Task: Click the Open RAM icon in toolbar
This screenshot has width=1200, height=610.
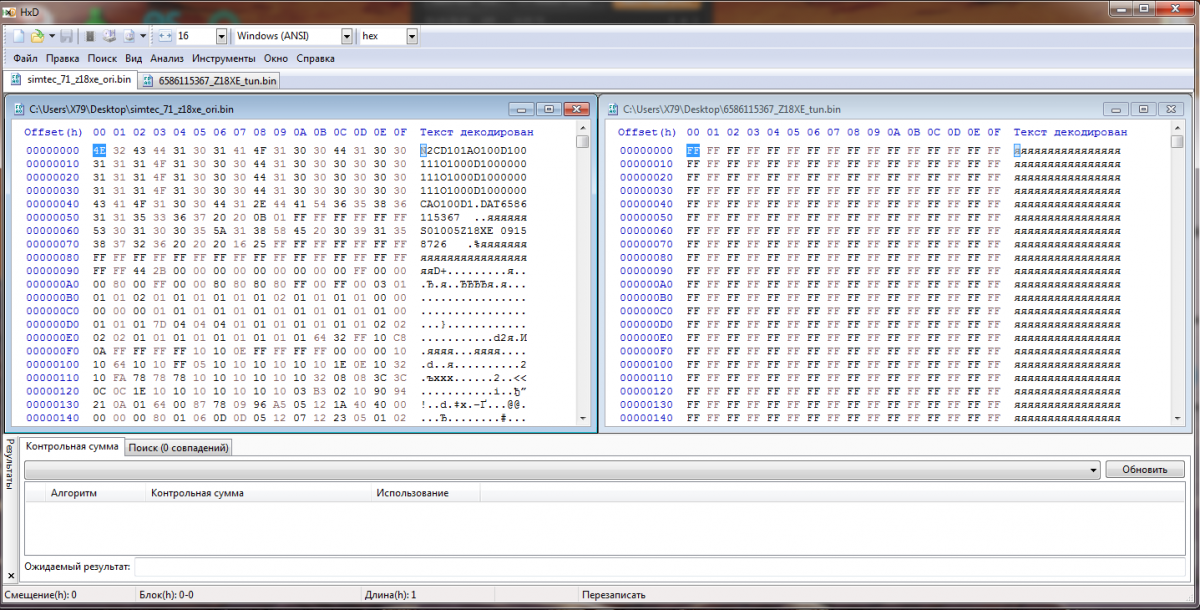Action: click(x=90, y=36)
